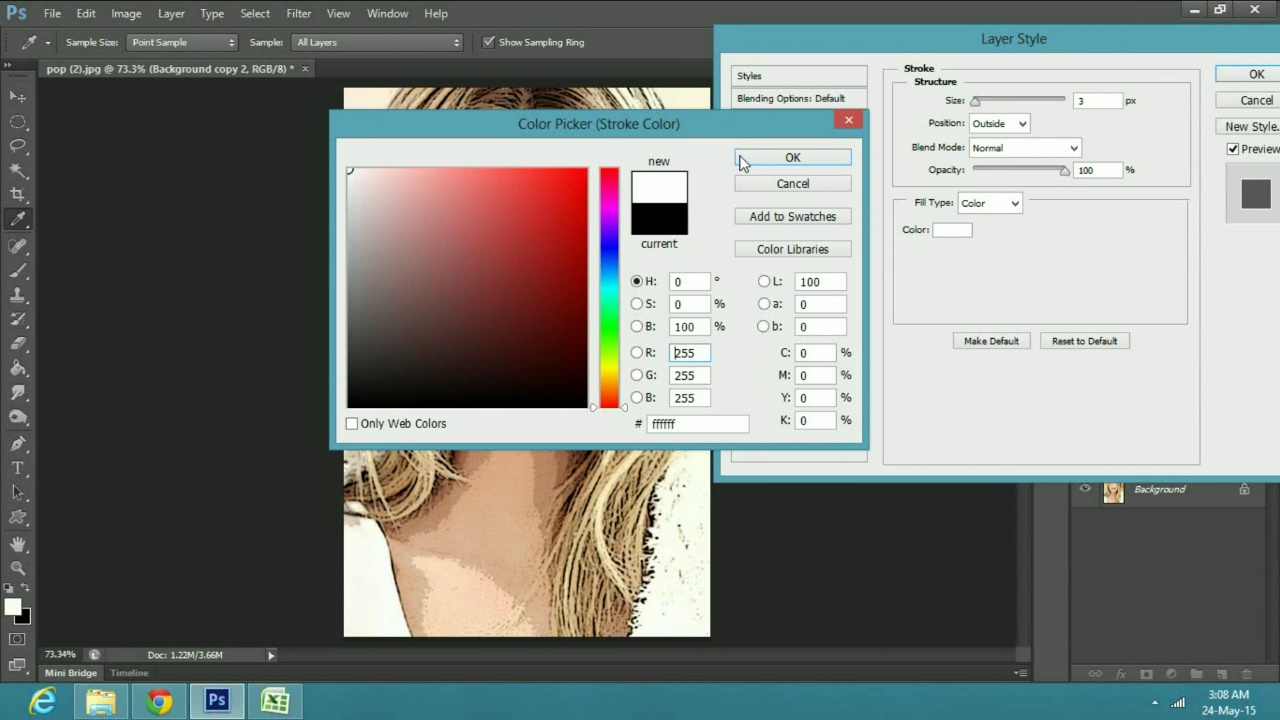Screen dimensions: 1280x720
Task: Select the Lasso tool
Action: 18,146
